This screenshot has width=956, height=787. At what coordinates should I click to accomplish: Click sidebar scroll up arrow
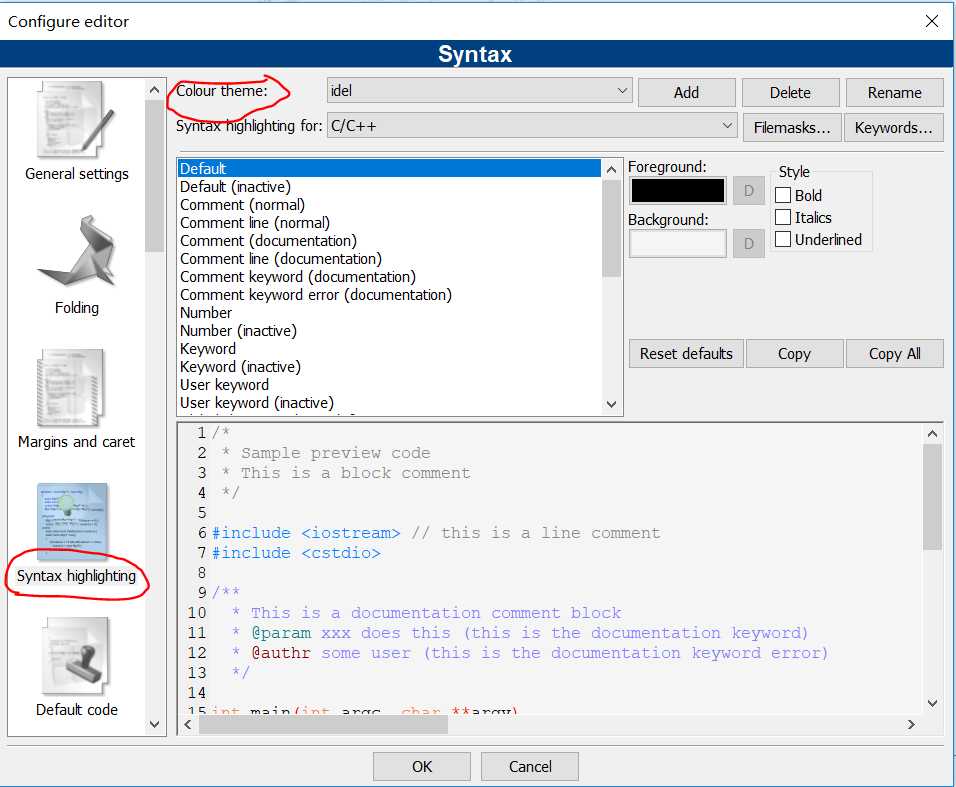point(154,90)
